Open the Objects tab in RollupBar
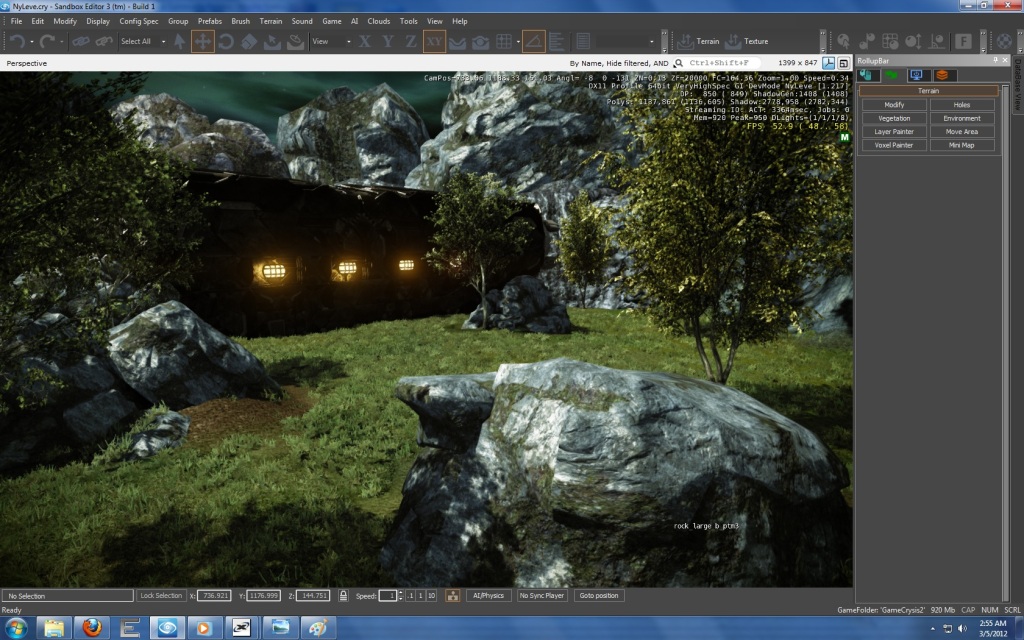The width and height of the screenshot is (1024, 640). tap(866, 75)
